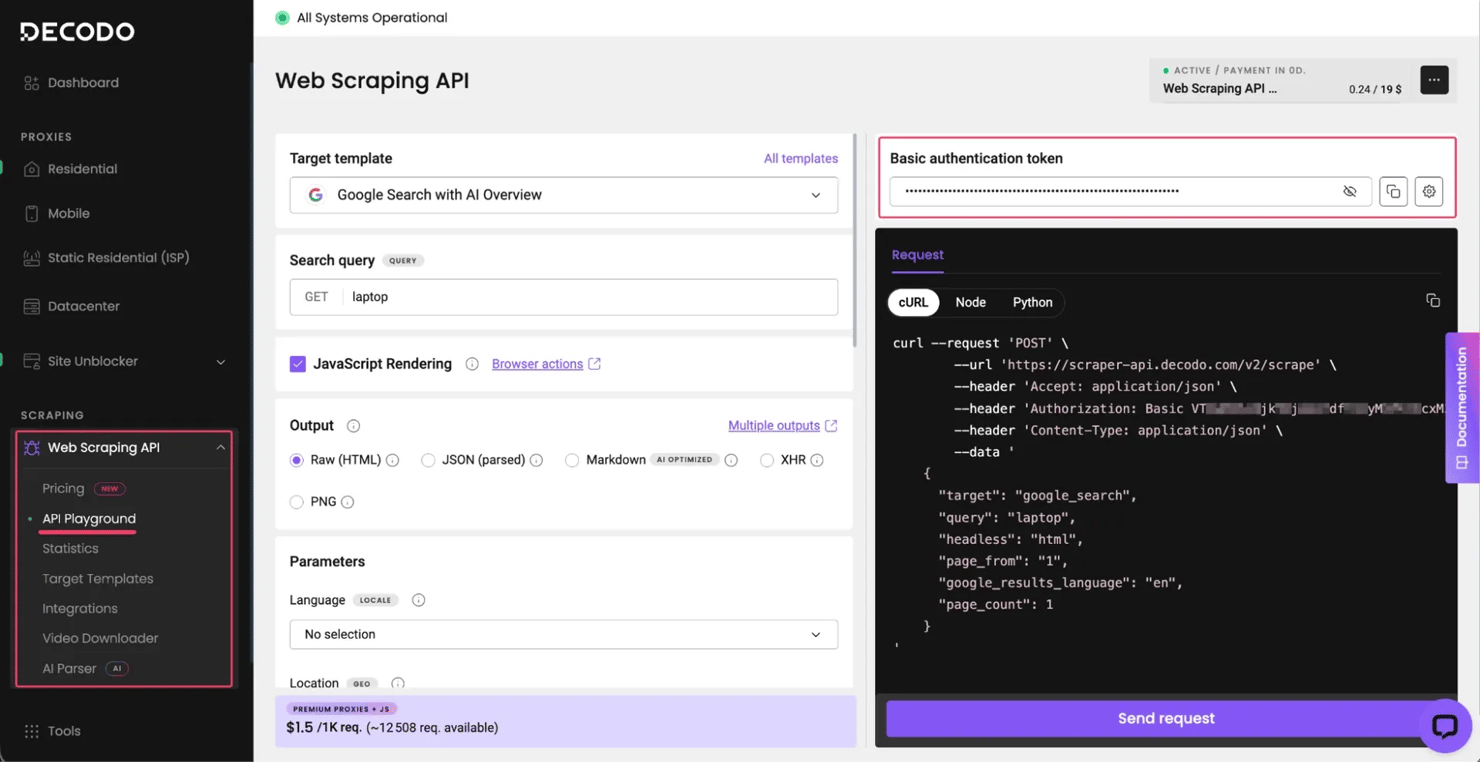Click the Static Residential (ISP) icon
Viewport: 1480px width, 762px height.
(31, 258)
